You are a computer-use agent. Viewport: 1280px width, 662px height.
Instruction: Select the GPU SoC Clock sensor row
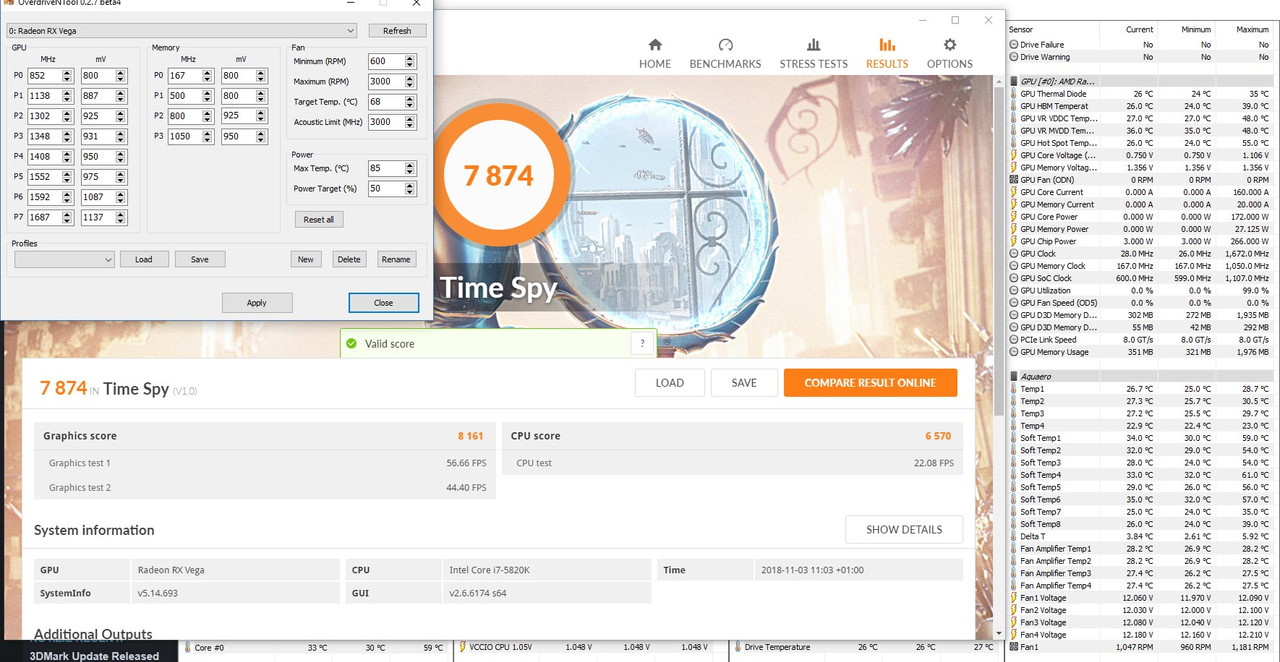pyautogui.click(x=1140, y=278)
